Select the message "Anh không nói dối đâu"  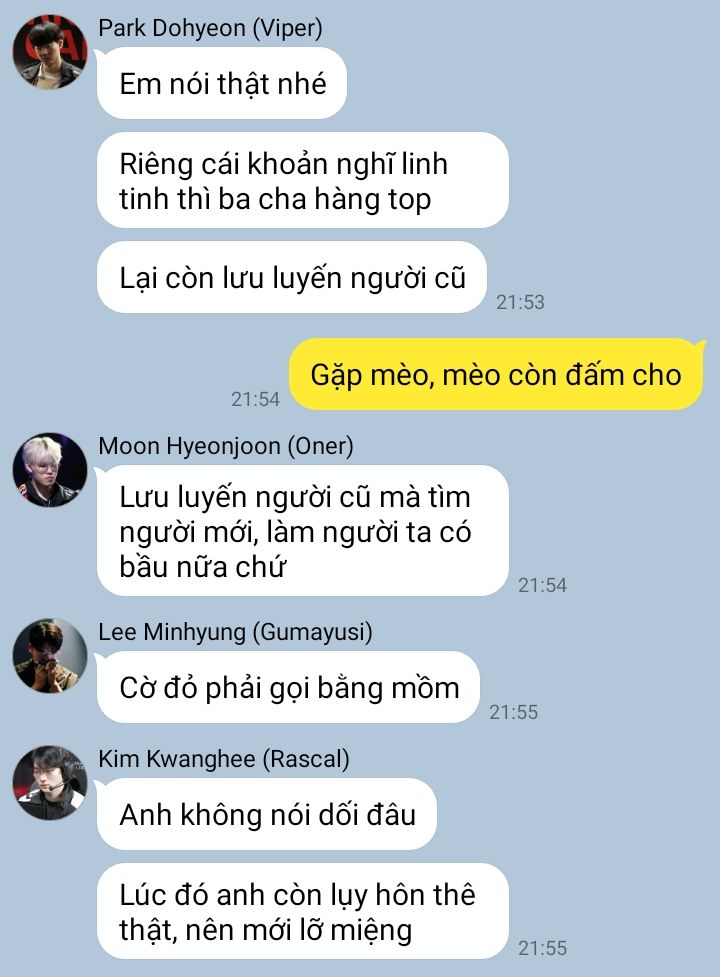pyautogui.click(x=267, y=814)
